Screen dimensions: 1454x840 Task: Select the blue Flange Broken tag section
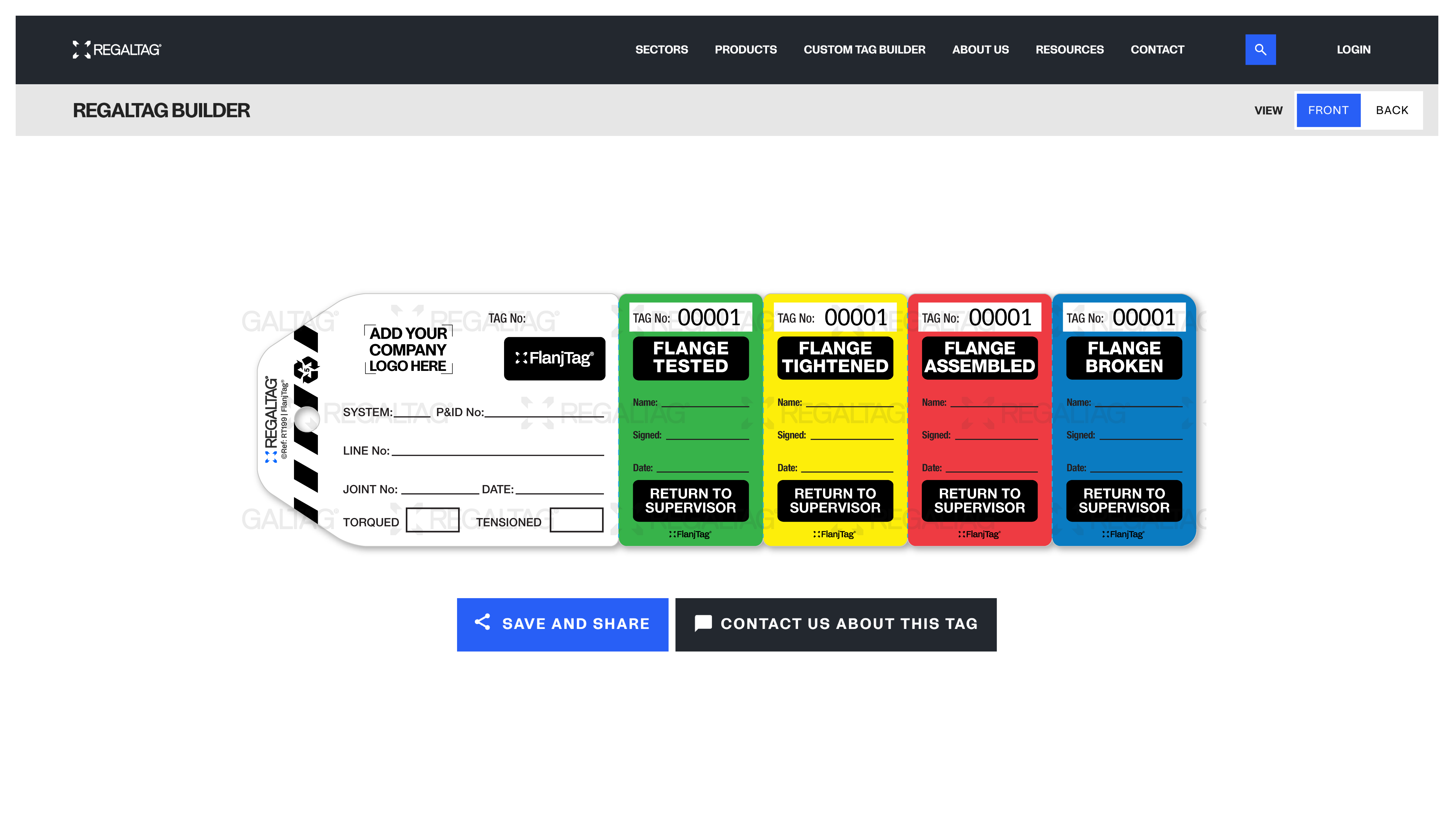pos(1124,420)
